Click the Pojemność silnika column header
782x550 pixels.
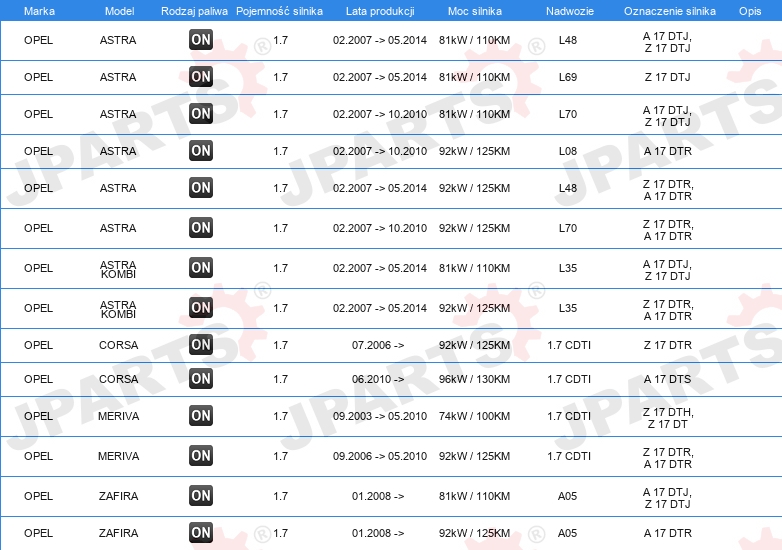pyautogui.click(x=280, y=11)
